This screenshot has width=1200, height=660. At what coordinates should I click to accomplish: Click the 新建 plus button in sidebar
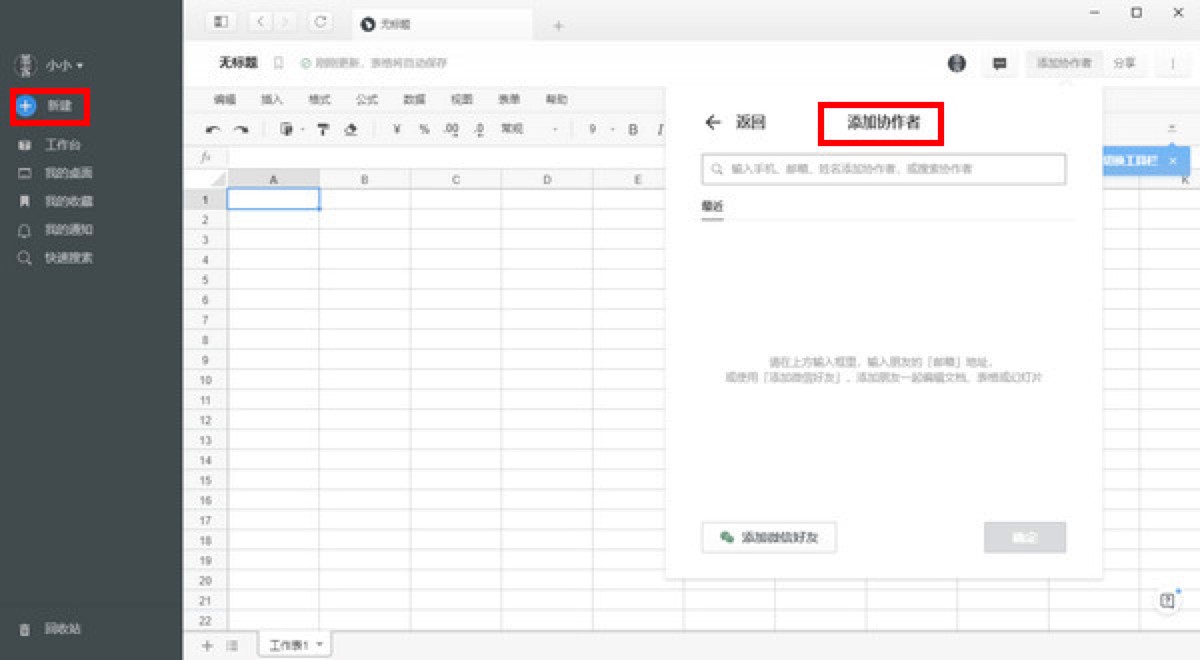click(x=26, y=106)
